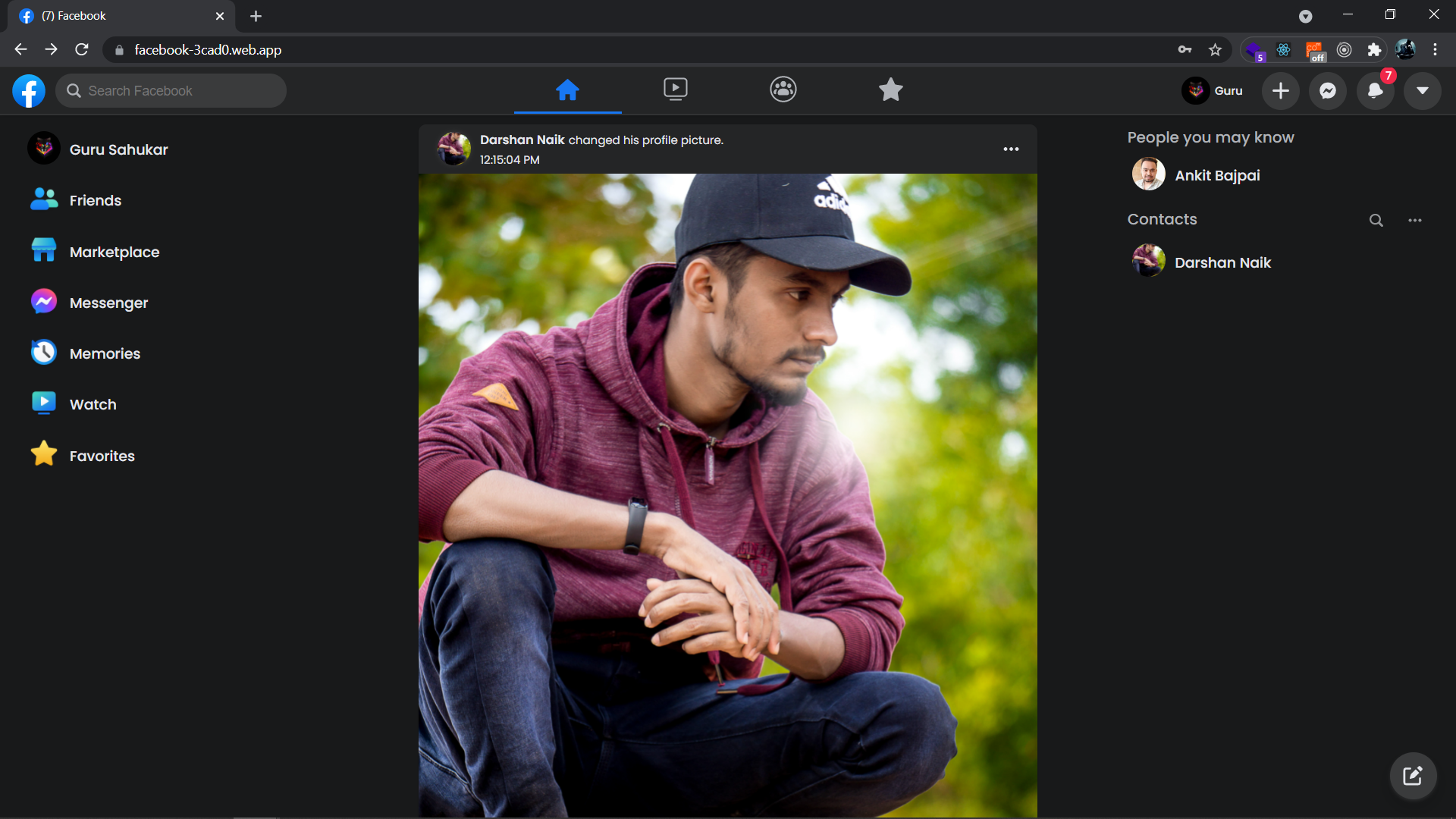Focus the Search Facebook field
Screen dimensions: 1456x819
(x=171, y=91)
